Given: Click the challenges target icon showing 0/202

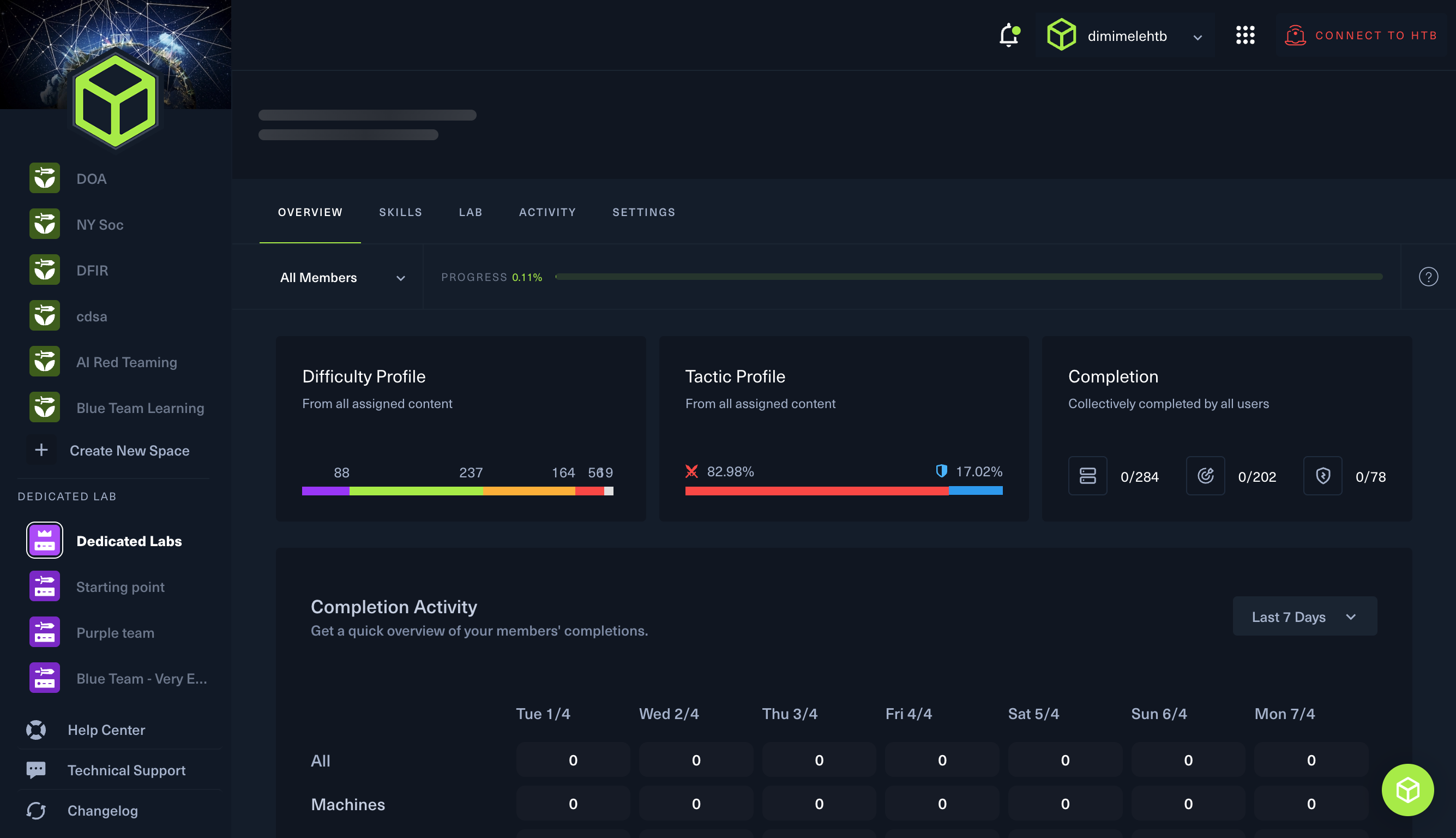Looking at the screenshot, I should pyautogui.click(x=1205, y=476).
